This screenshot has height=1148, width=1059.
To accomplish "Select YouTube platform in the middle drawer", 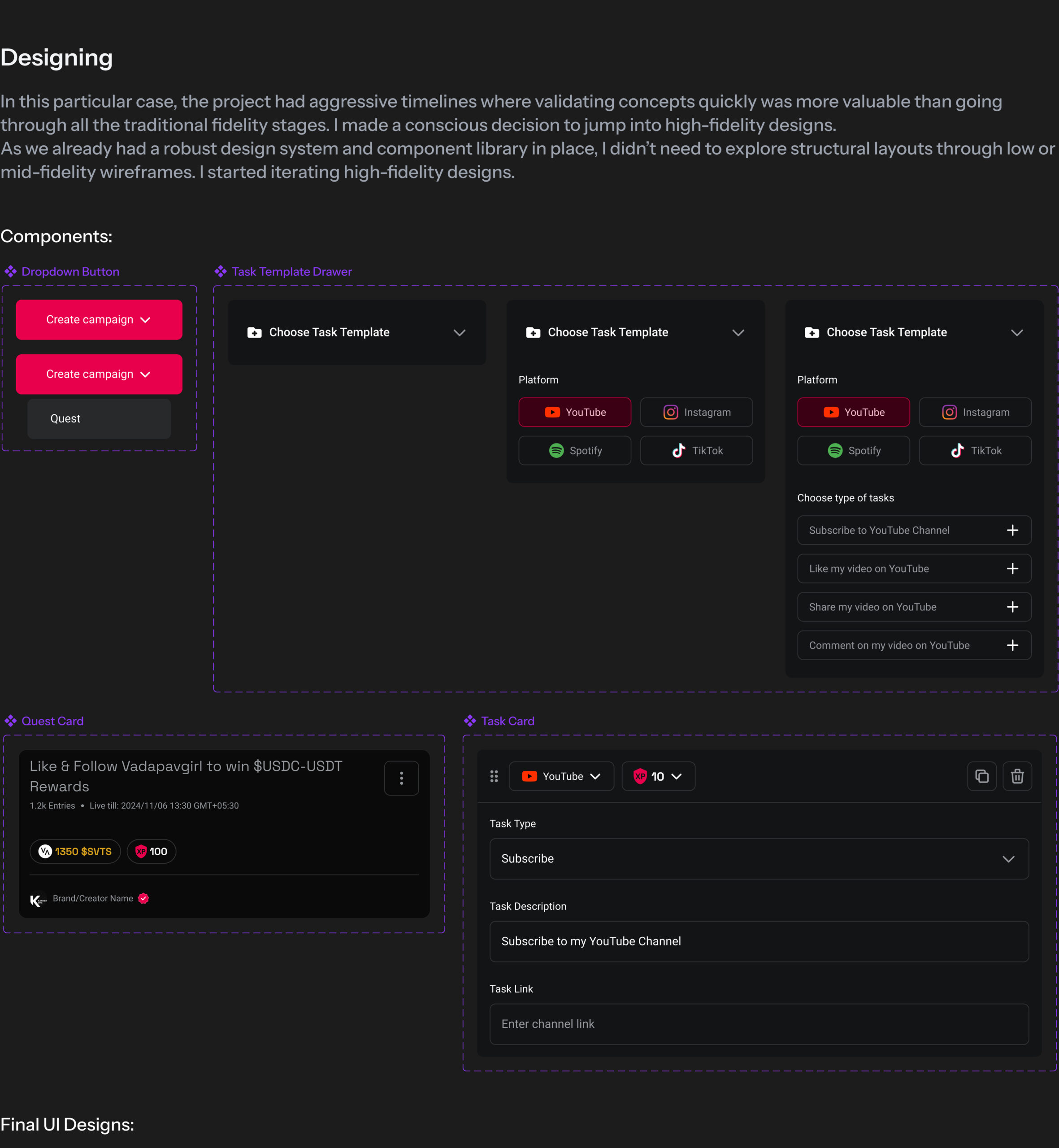I will [x=574, y=412].
